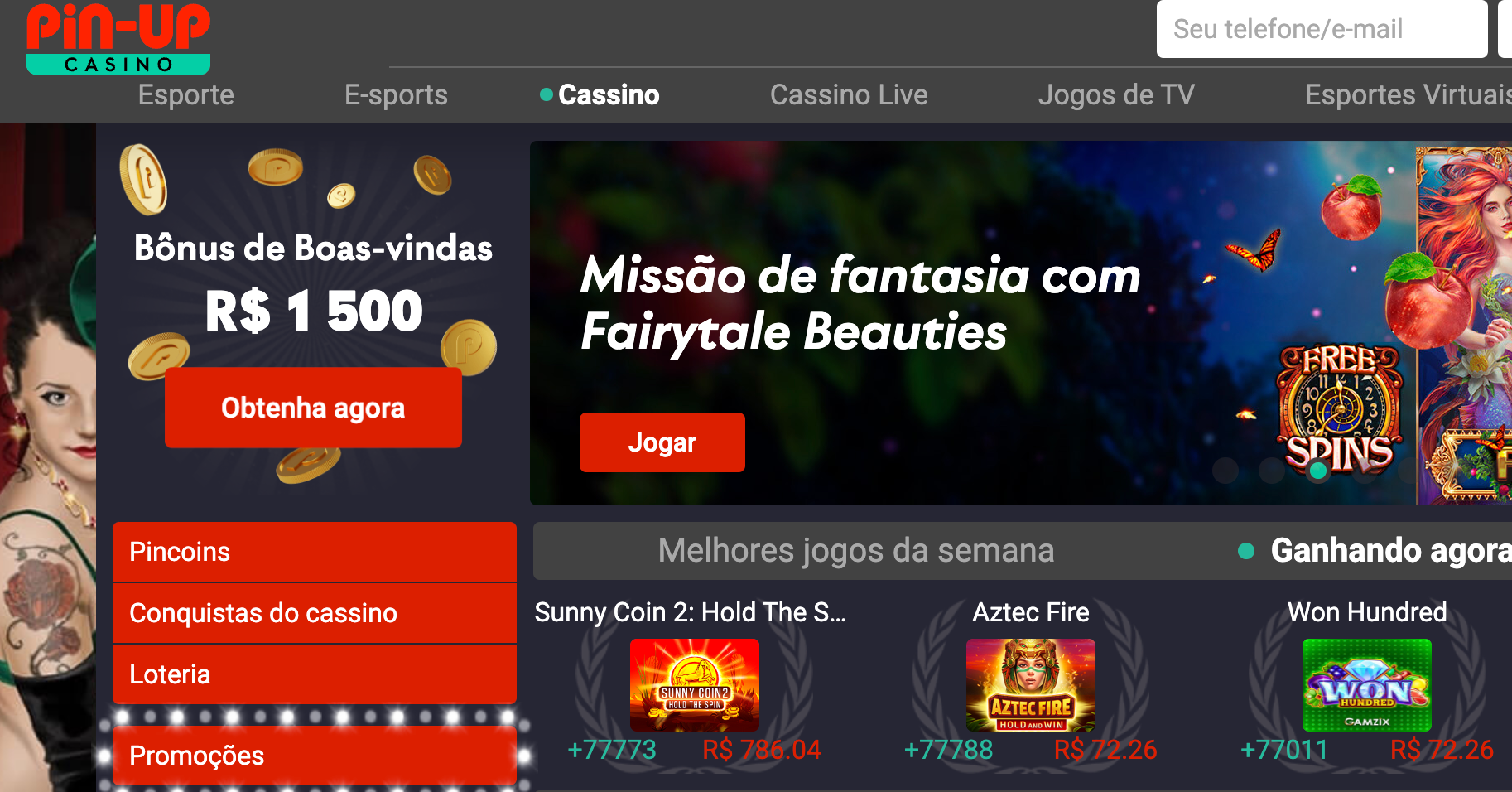Open the Promoções sidebar item
The width and height of the screenshot is (1512, 792).
(x=315, y=756)
